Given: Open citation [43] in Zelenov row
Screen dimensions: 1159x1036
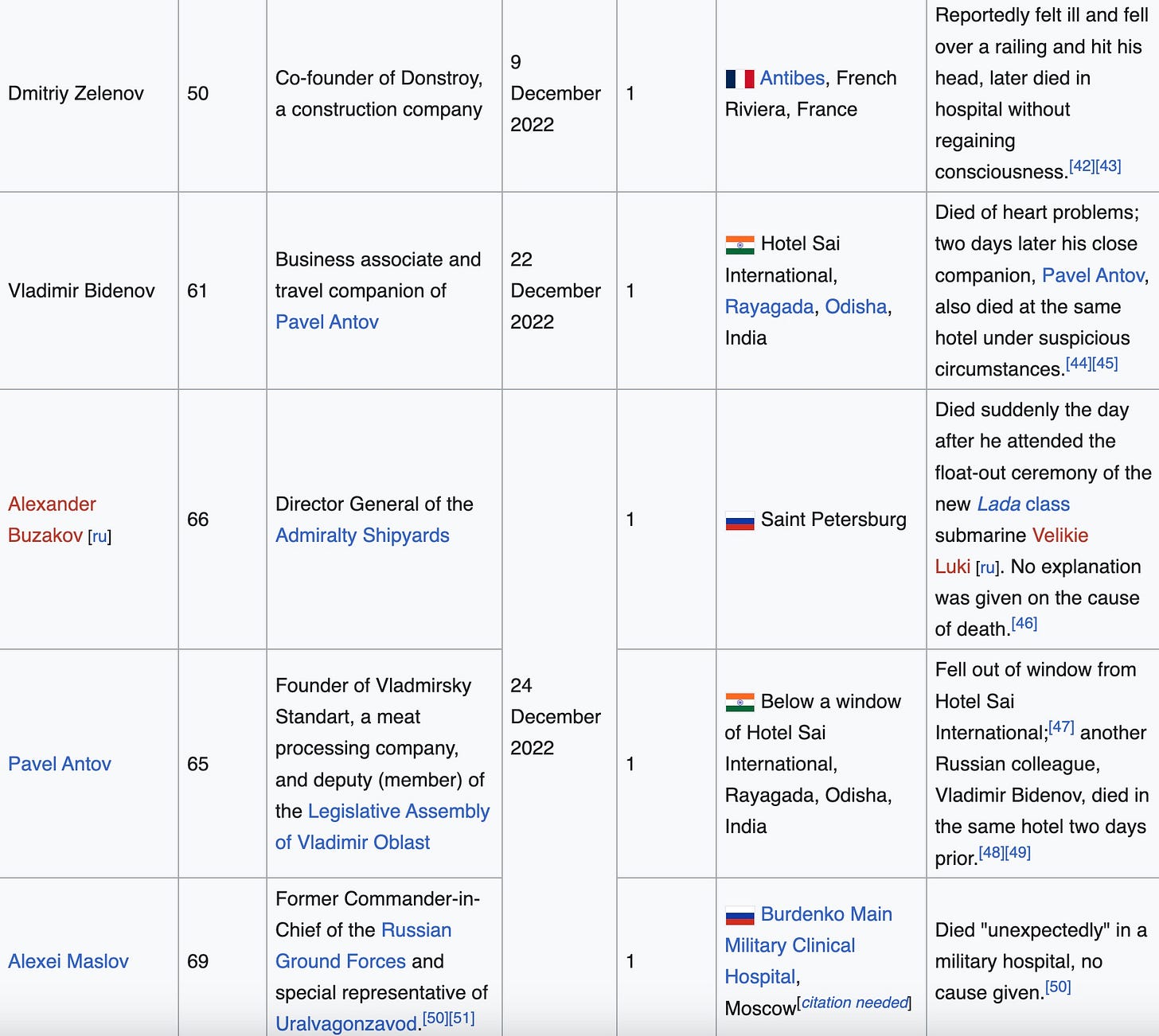Looking at the screenshot, I should (x=1109, y=166).
